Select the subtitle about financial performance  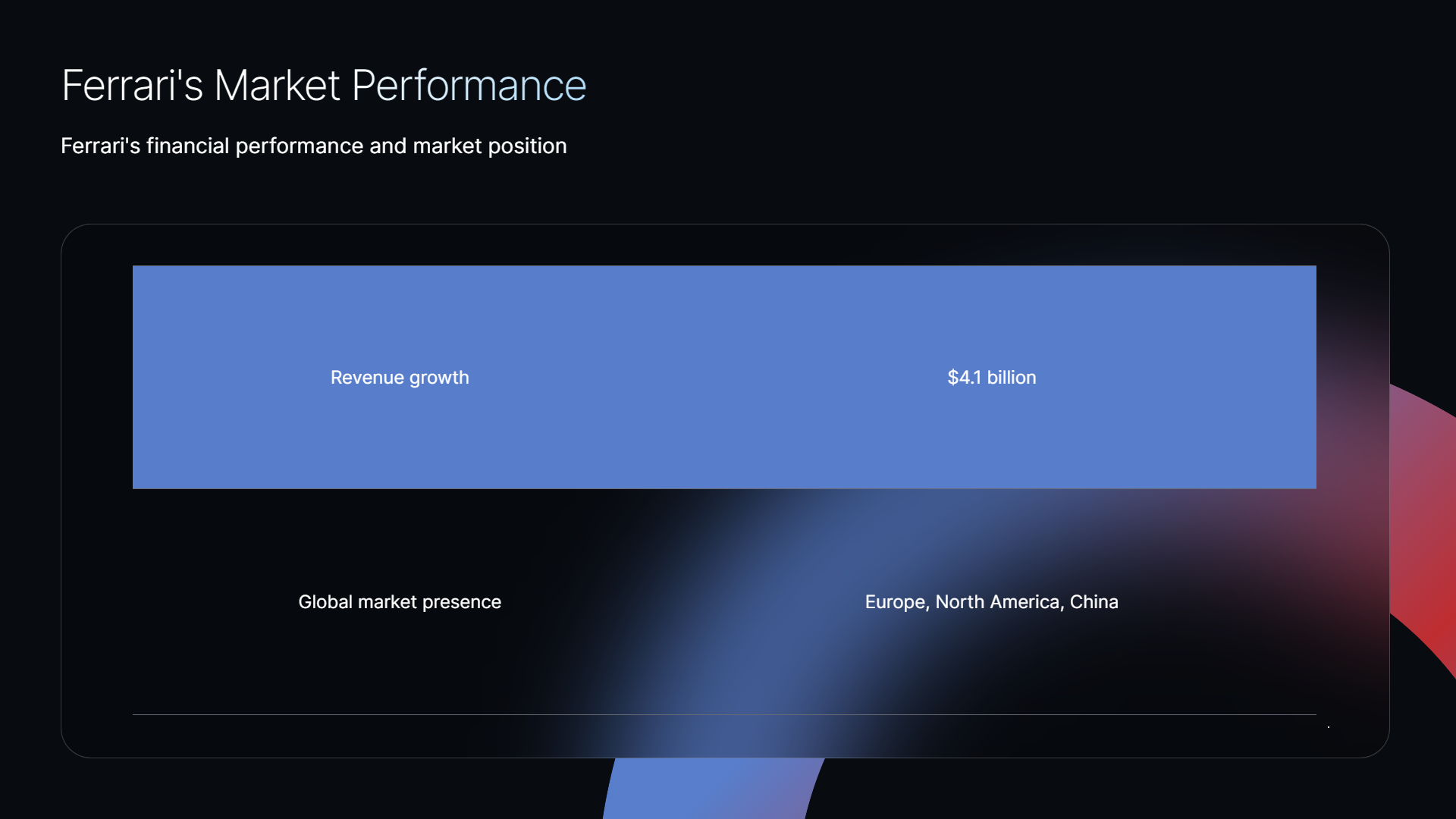point(314,146)
